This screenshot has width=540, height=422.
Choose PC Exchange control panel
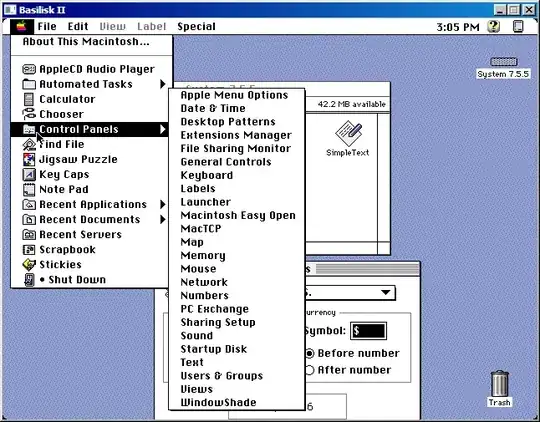tap(237, 309)
